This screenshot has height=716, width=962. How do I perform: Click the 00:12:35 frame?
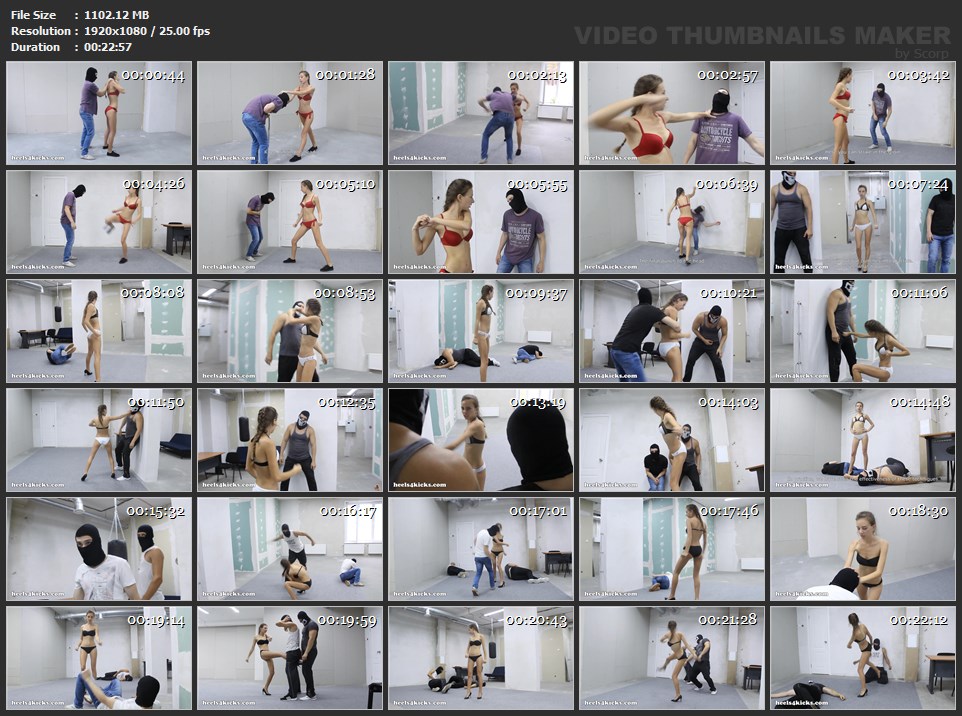pos(289,440)
